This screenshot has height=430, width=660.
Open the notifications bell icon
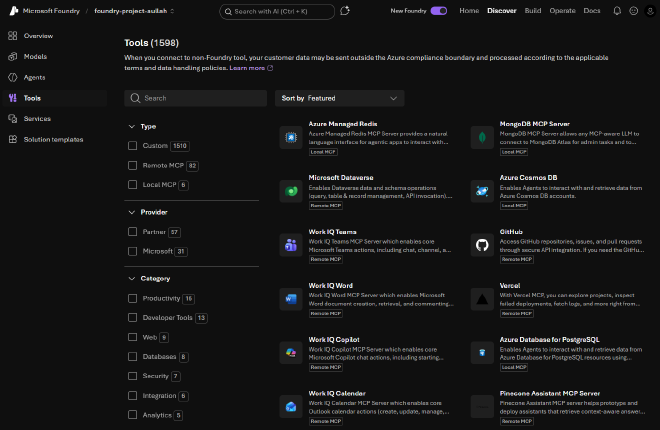pyautogui.click(x=617, y=11)
